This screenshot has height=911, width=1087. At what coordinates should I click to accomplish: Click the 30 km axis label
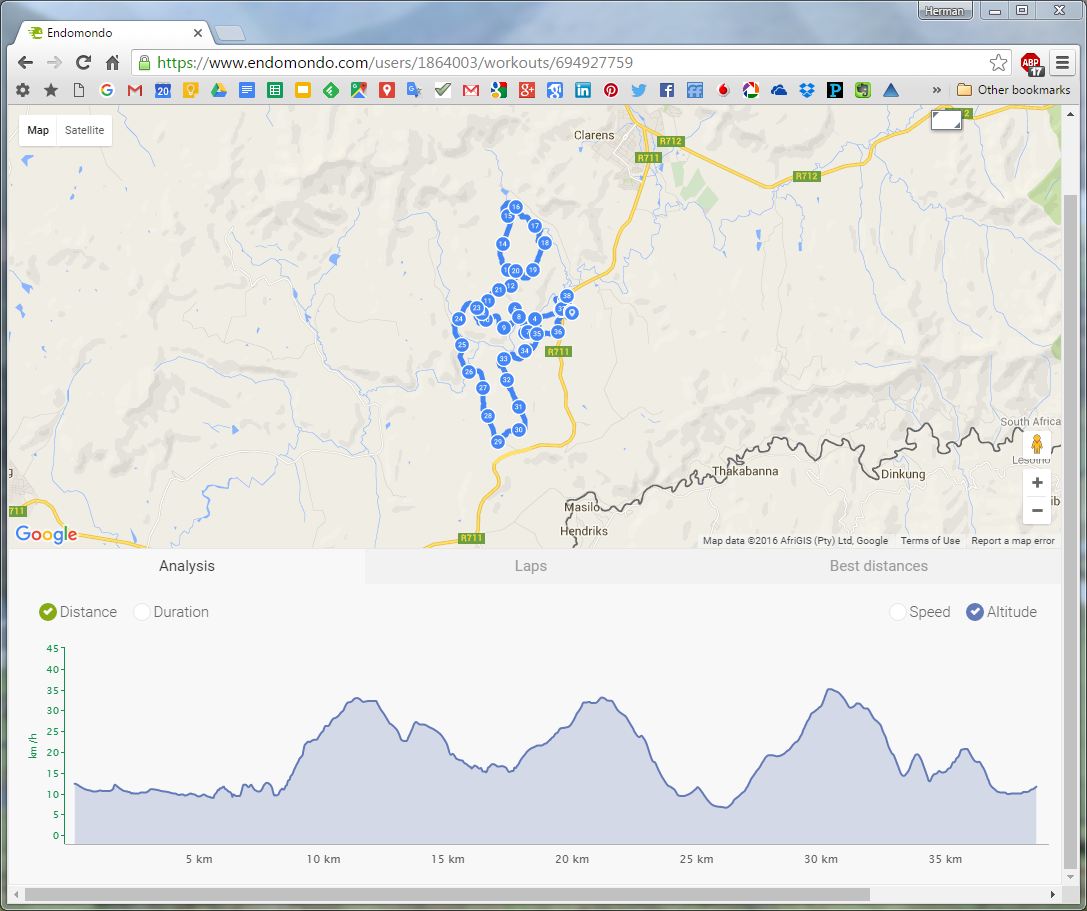[821, 859]
